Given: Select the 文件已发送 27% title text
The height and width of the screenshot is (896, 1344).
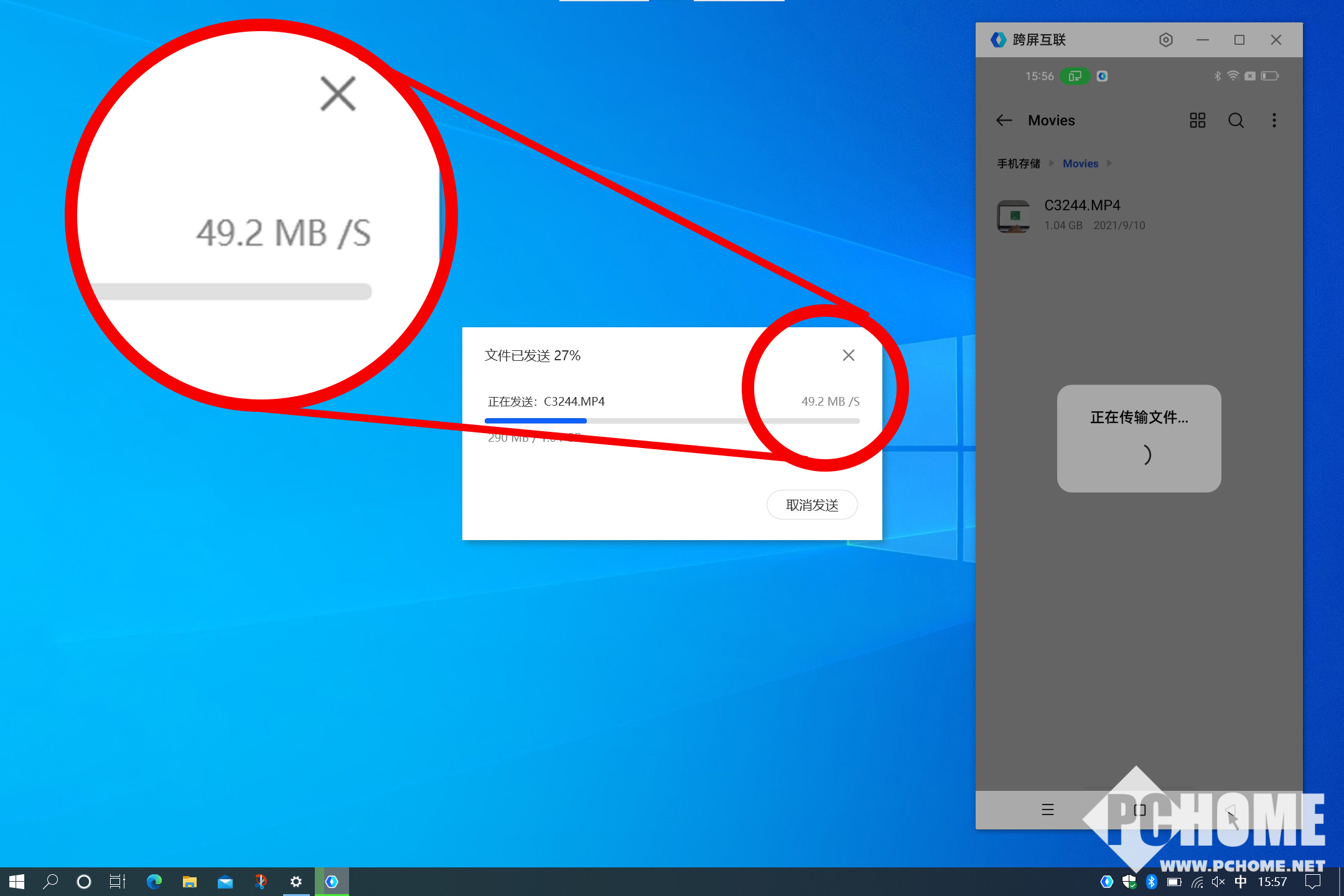Looking at the screenshot, I should coord(533,355).
